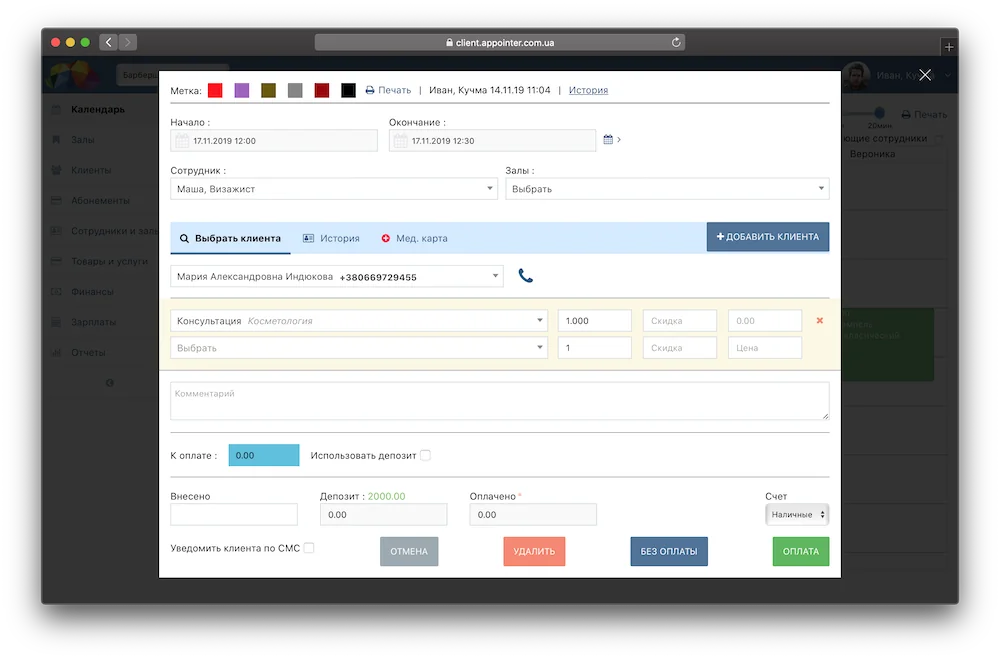
Task: Open Товары и услуги in the sidebar
Action: (109, 261)
